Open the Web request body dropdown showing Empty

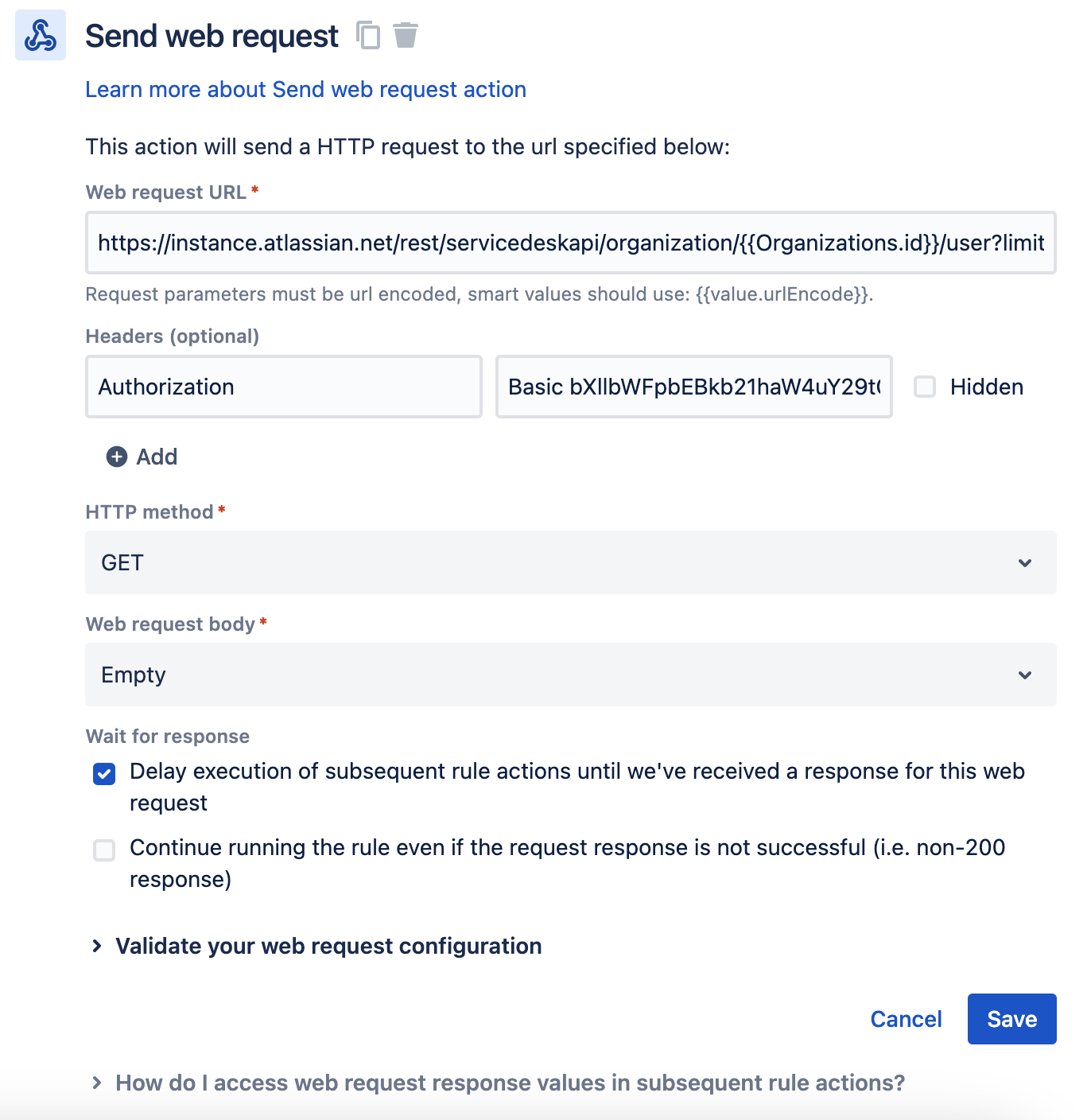[571, 675]
